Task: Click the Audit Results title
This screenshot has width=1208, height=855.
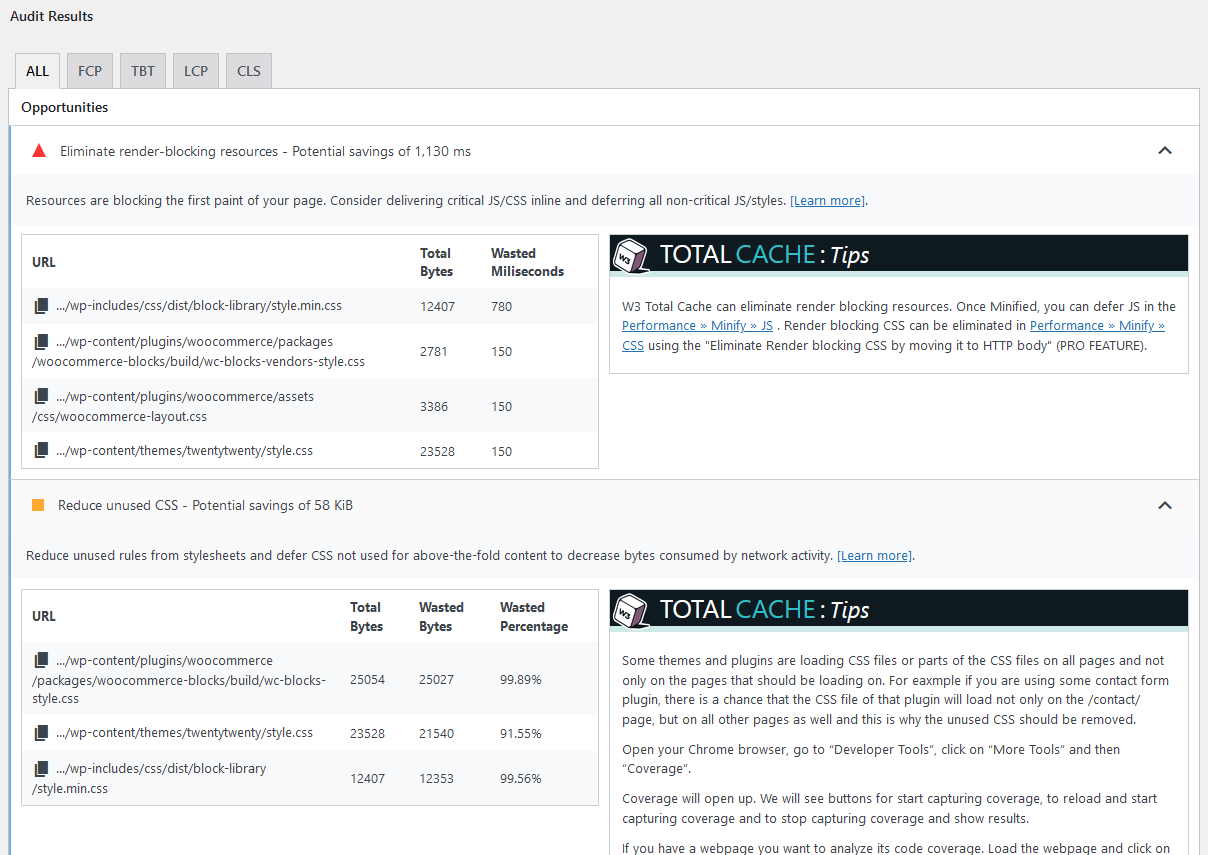Action: pyautogui.click(x=52, y=17)
